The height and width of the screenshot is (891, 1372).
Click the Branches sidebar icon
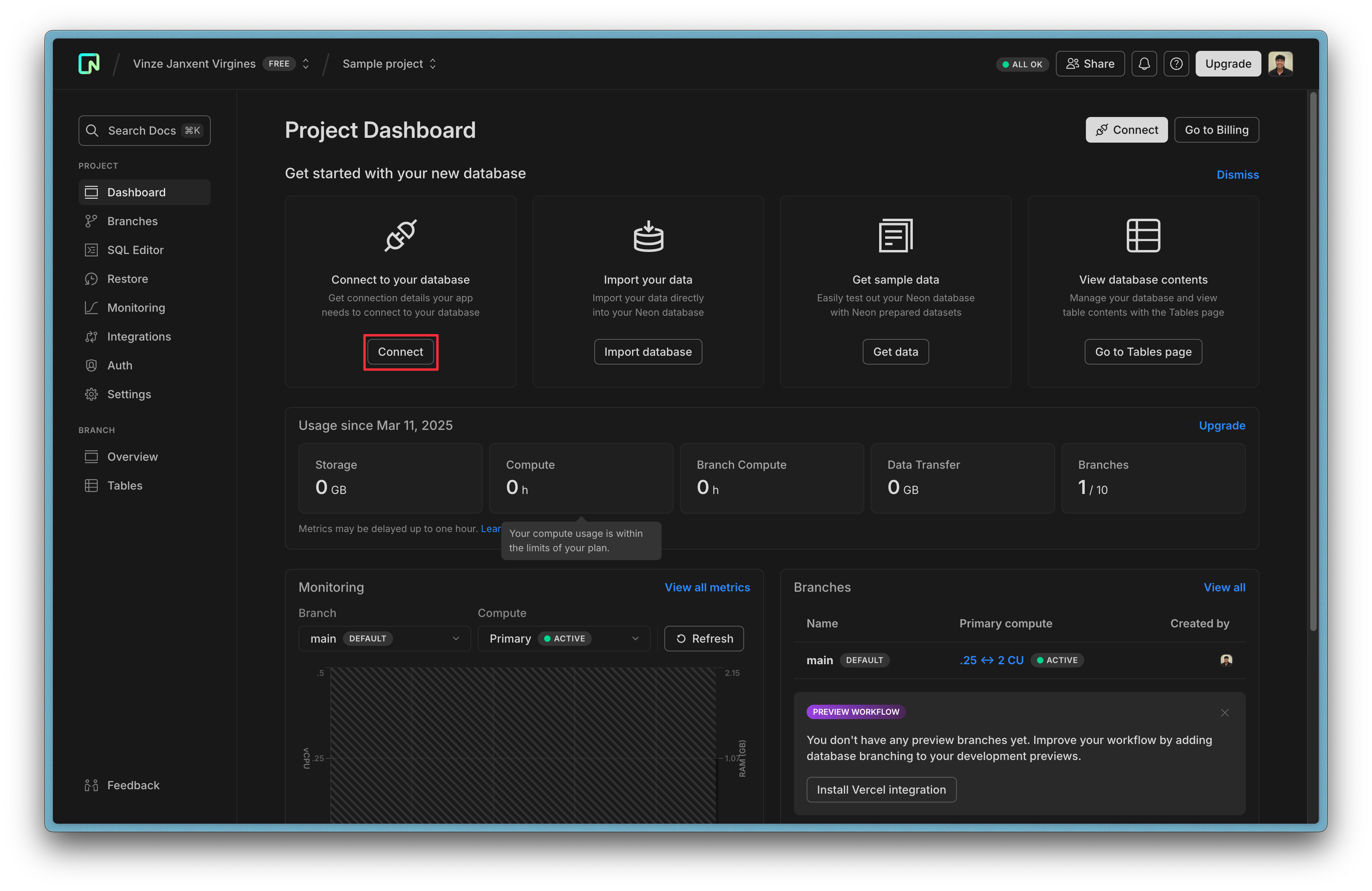[91, 221]
